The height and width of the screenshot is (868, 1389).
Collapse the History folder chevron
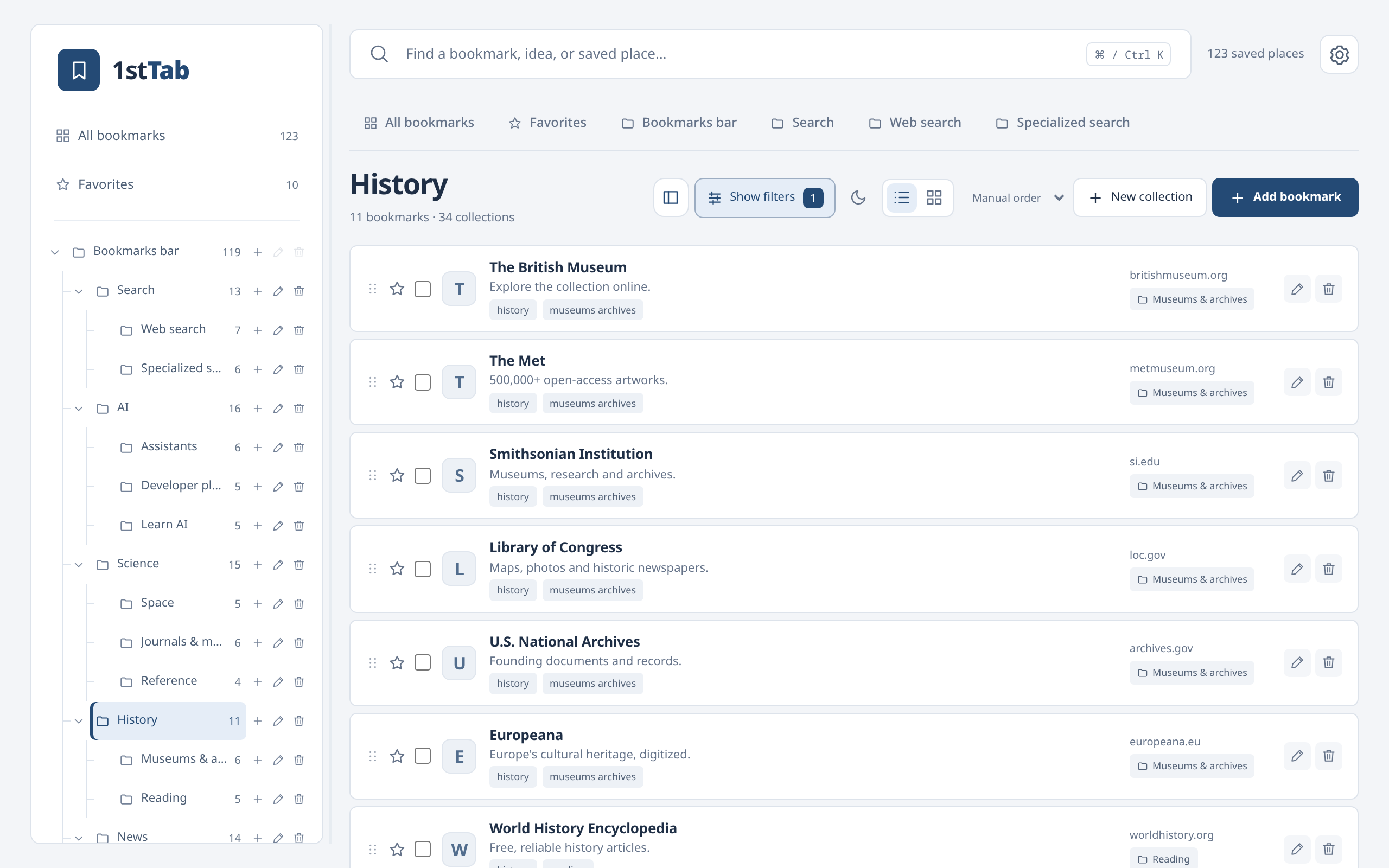[79, 721]
